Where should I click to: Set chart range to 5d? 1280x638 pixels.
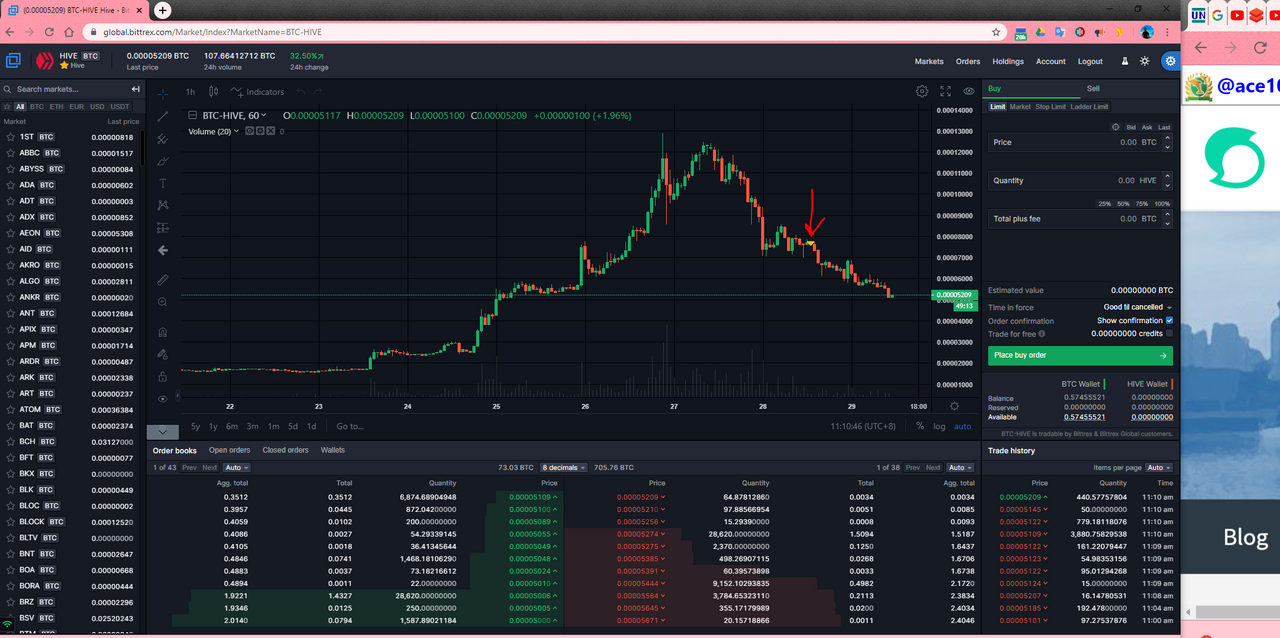tap(292, 426)
